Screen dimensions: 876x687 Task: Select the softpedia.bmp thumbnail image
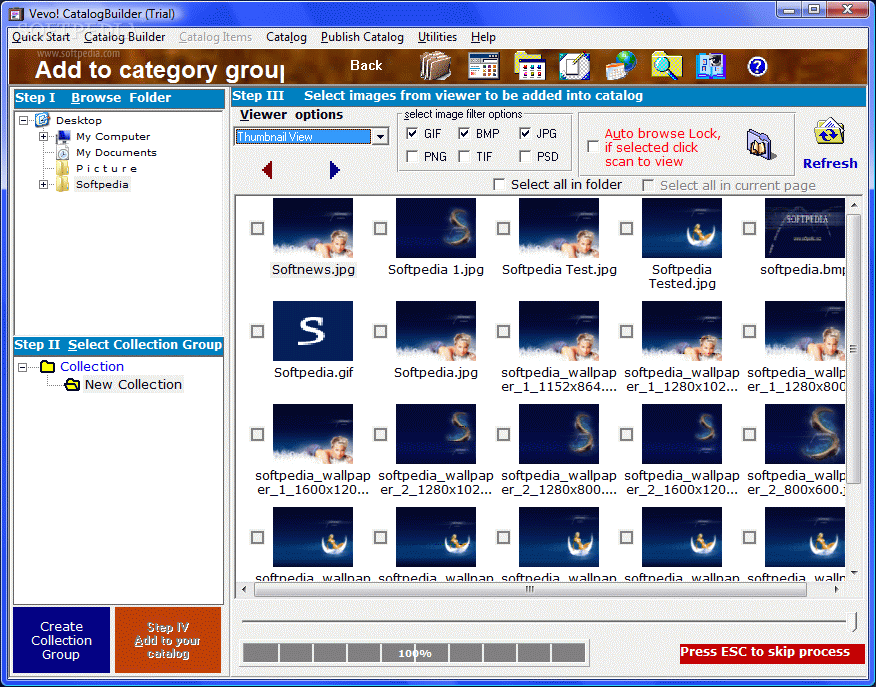(804, 228)
